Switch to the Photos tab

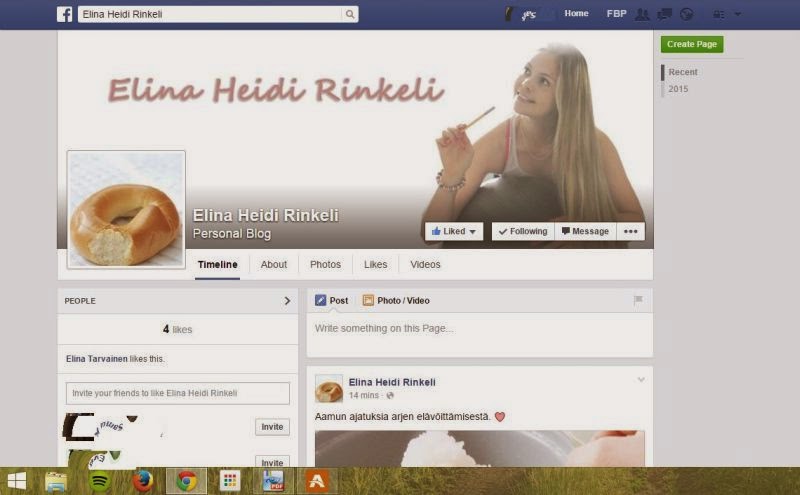(x=325, y=265)
